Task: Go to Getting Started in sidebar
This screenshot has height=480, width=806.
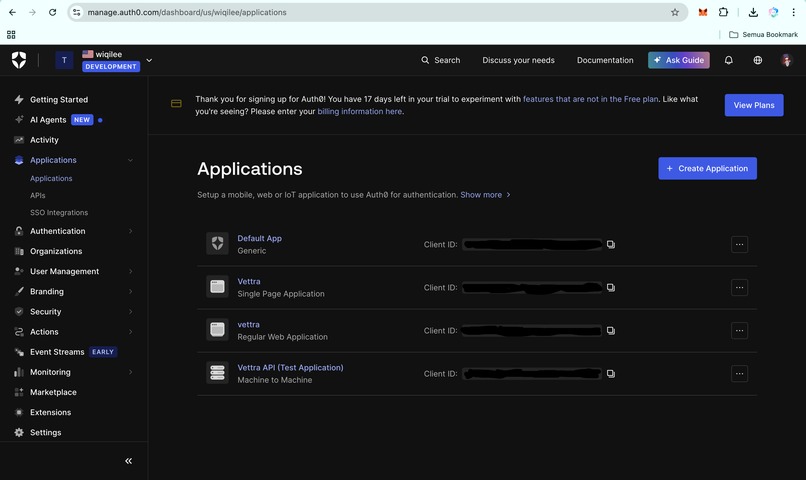Action: click(x=59, y=100)
